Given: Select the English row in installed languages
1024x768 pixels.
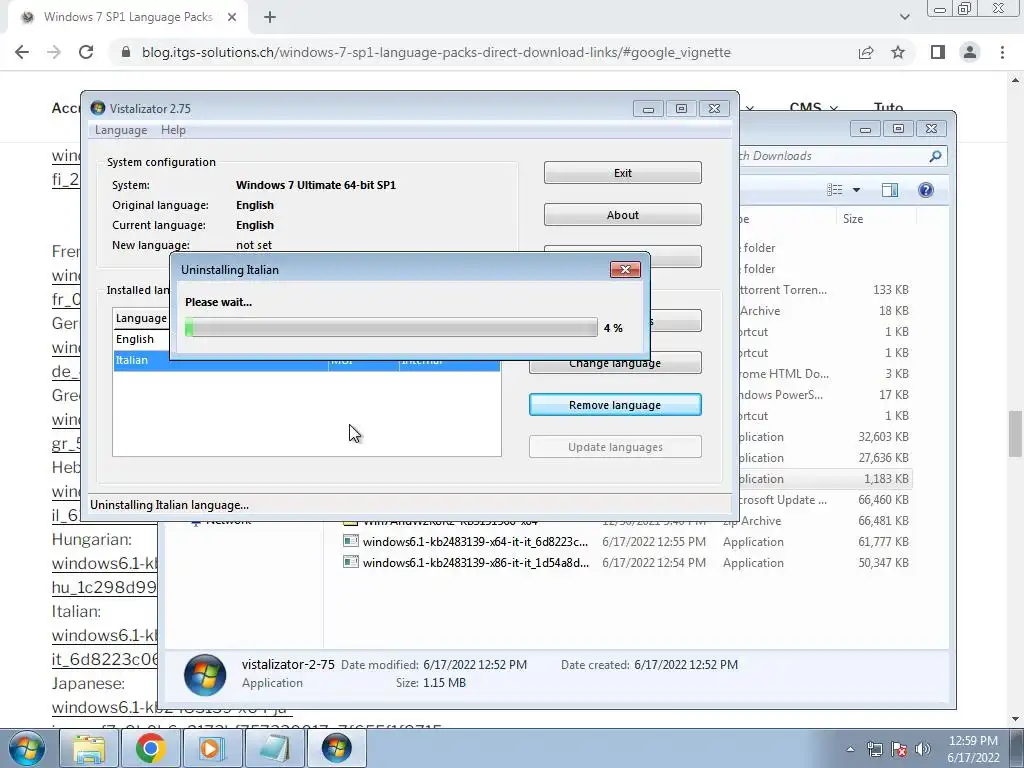Looking at the screenshot, I should pyautogui.click(x=142, y=340).
